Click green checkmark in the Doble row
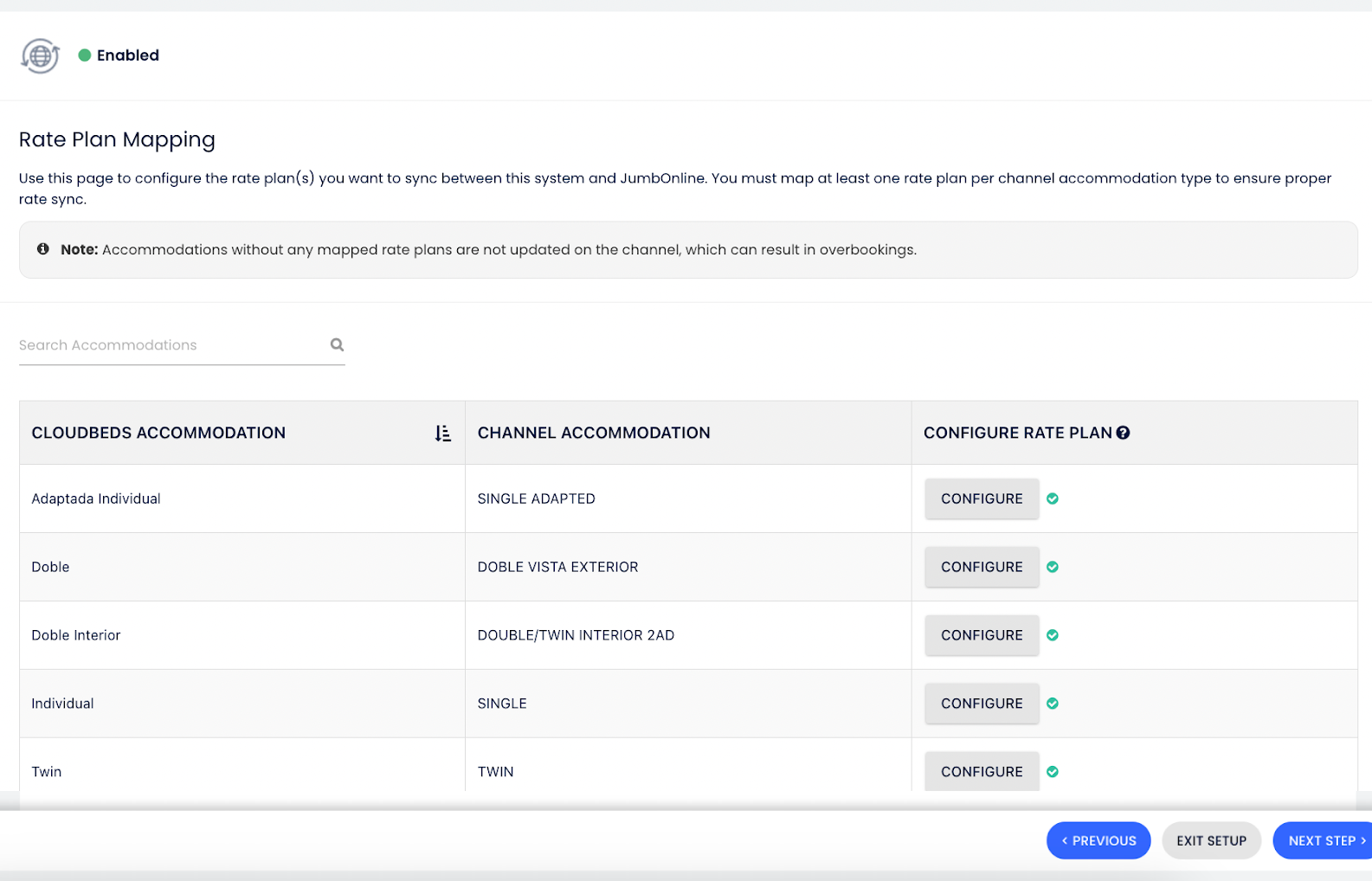Image resolution: width=1372 pixels, height=881 pixels. [x=1053, y=568]
